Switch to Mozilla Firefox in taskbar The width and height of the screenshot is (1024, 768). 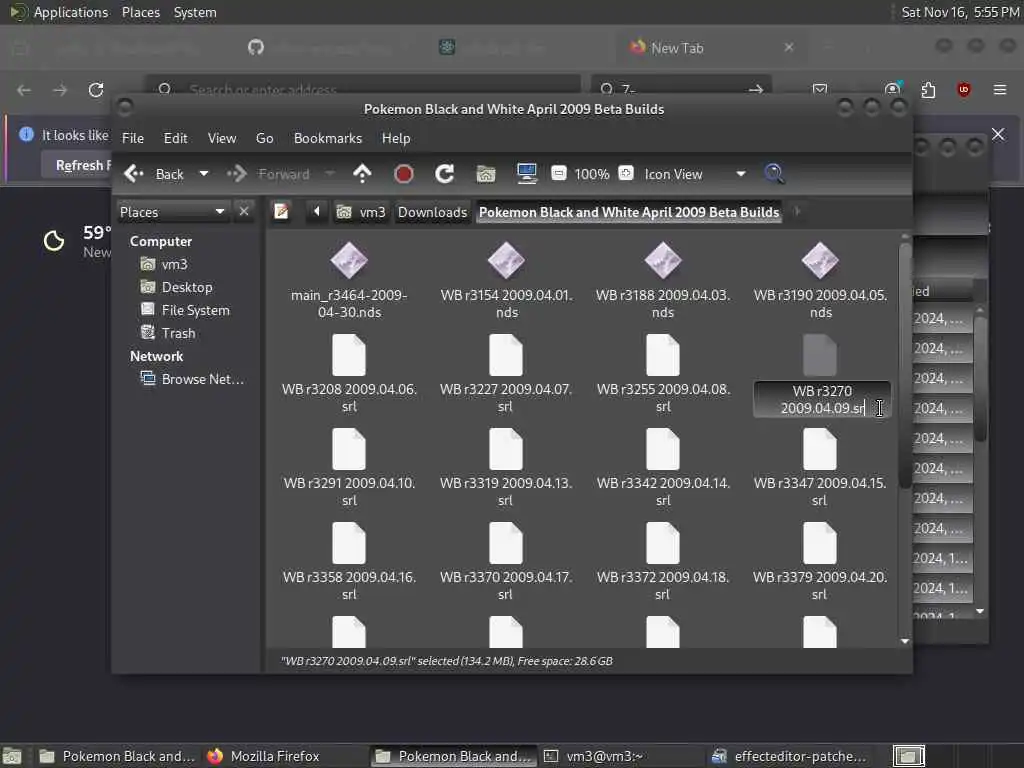(x=264, y=756)
